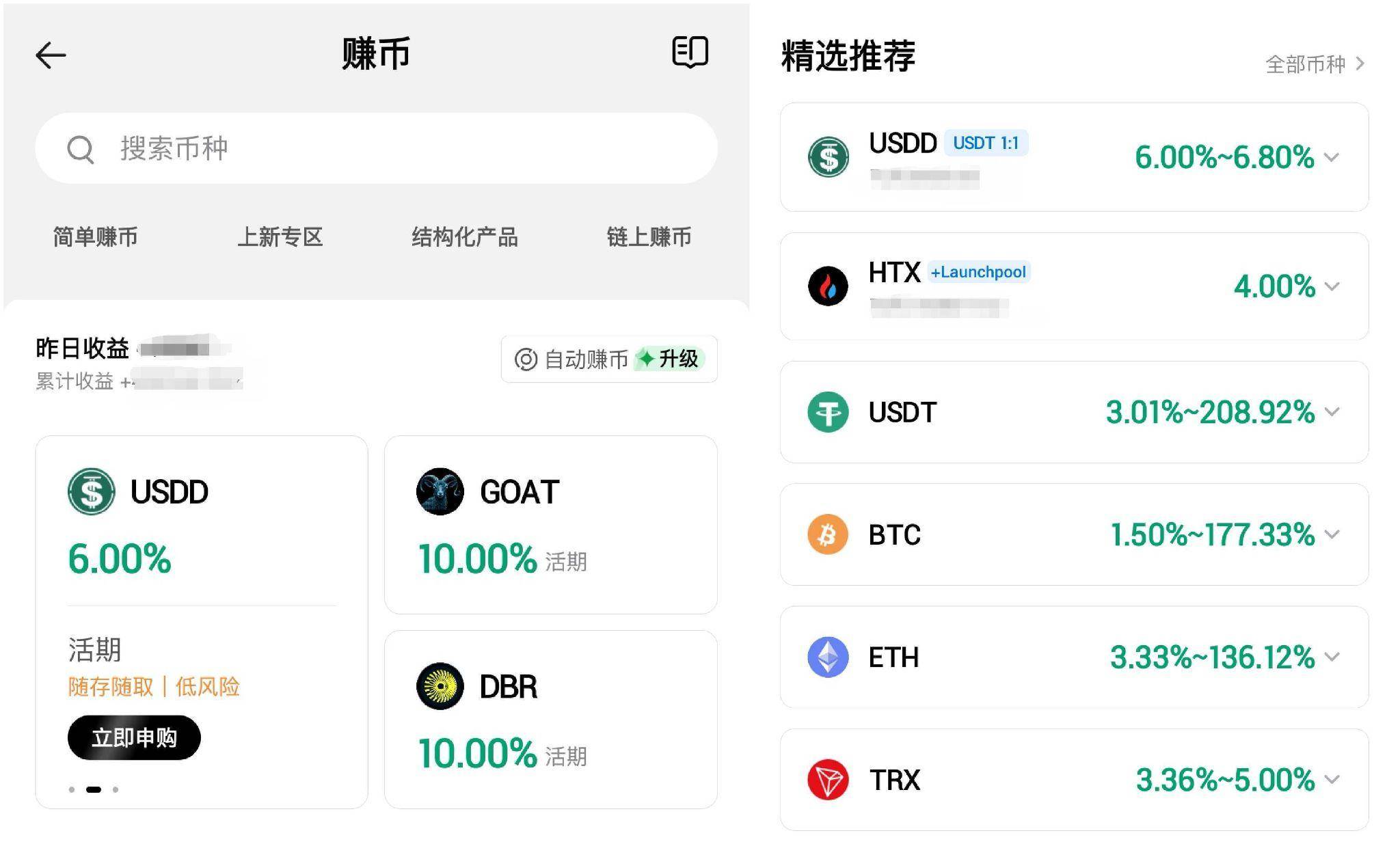Viewport: 1400px width, 844px height.
Task: Tap the orange BTC Bitcoin icon
Action: tap(828, 534)
